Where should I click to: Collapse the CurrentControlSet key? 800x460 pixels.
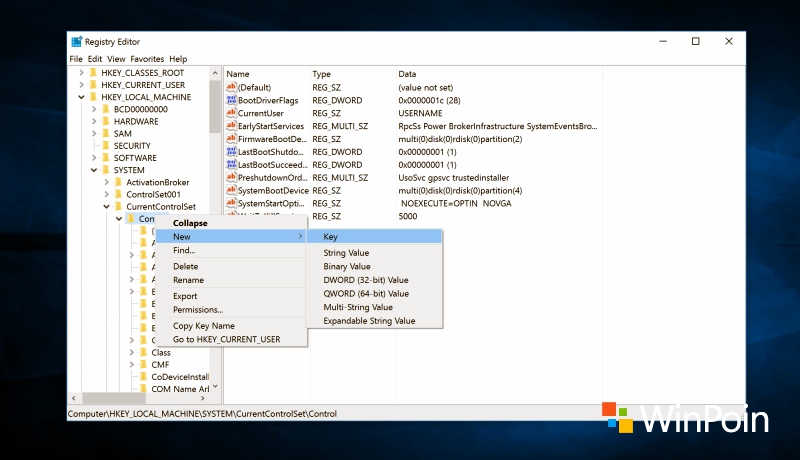coord(107,207)
